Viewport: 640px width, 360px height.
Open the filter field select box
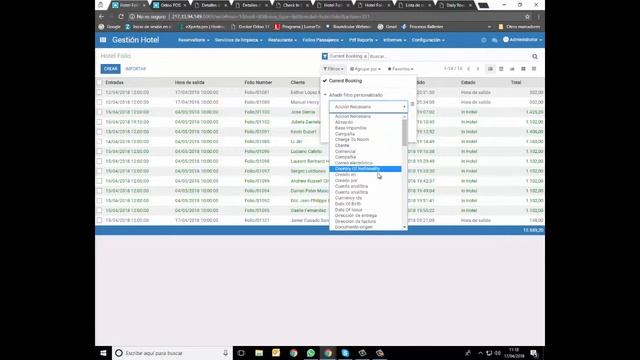coord(368,107)
